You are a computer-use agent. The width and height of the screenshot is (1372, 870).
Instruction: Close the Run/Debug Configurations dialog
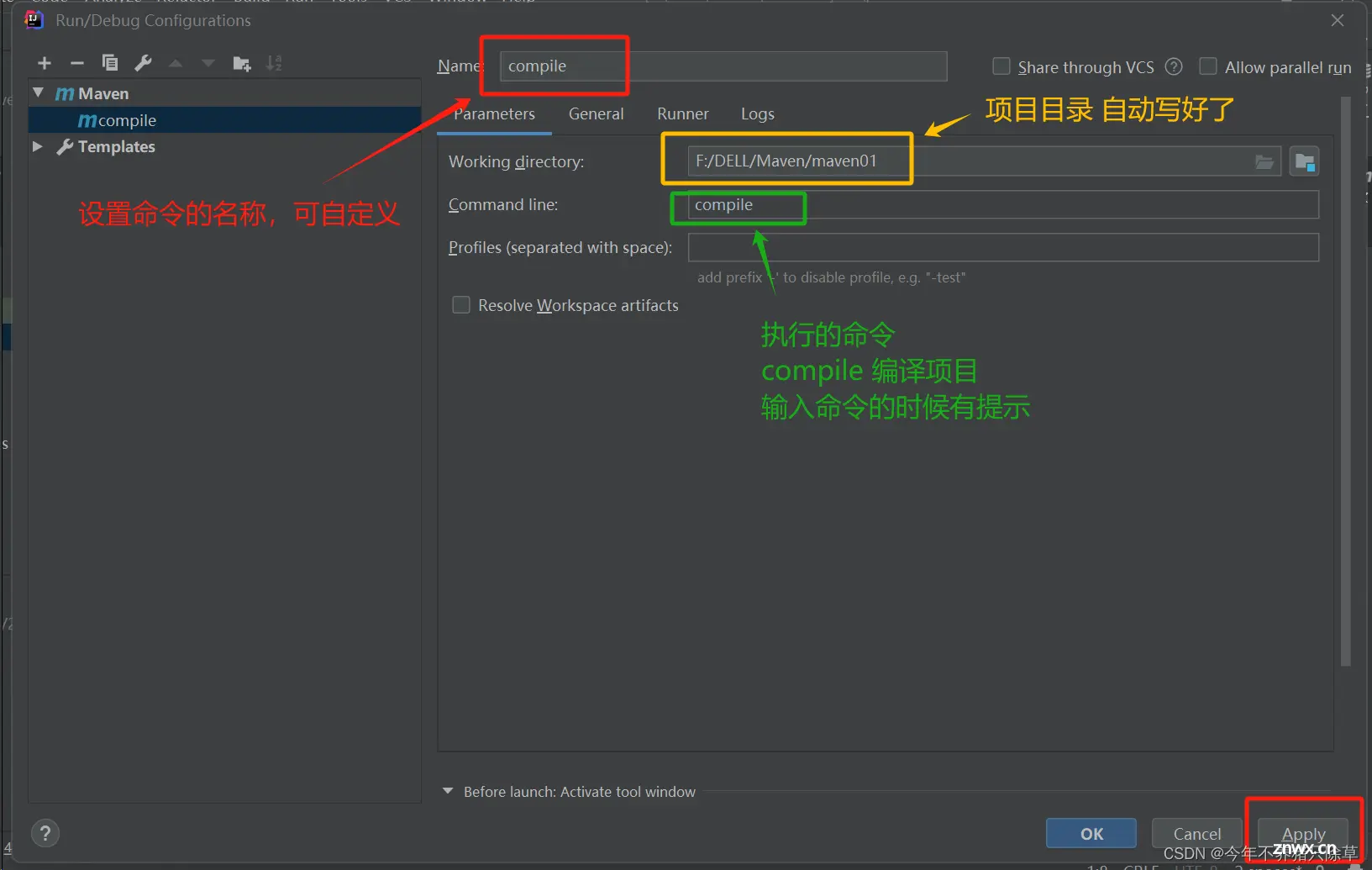[1338, 20]
